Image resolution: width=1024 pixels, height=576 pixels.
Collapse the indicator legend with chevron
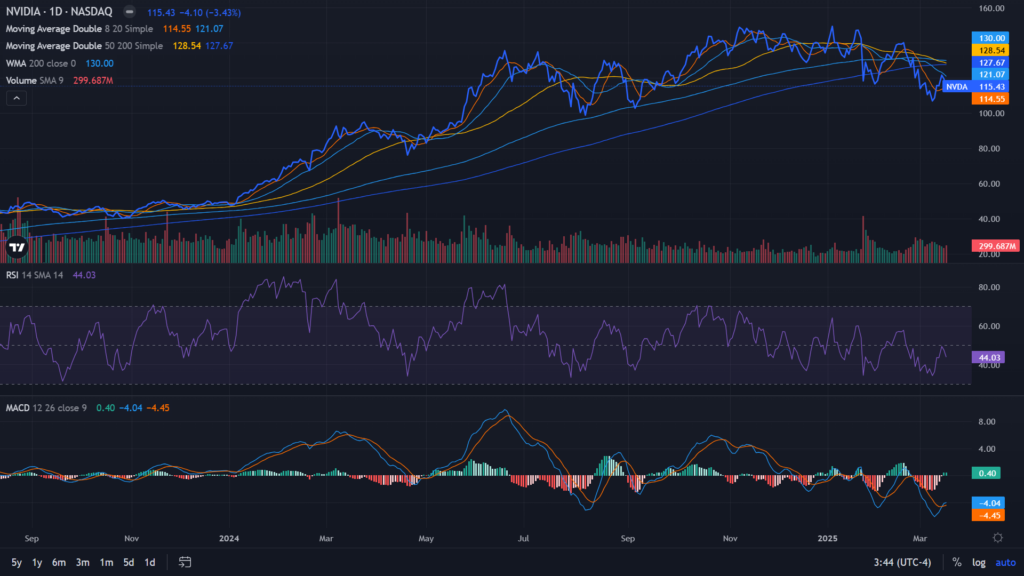tap(17, 98)
